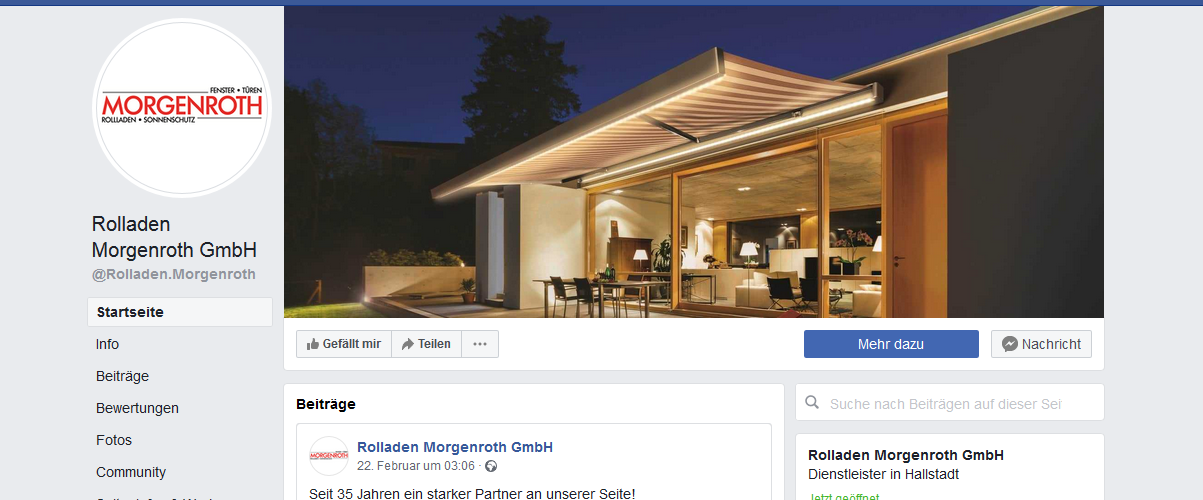This screenshot has width=1203, height=500.
Task: Click the share arrow icon on Teilen
Action: tap(407, 344)
